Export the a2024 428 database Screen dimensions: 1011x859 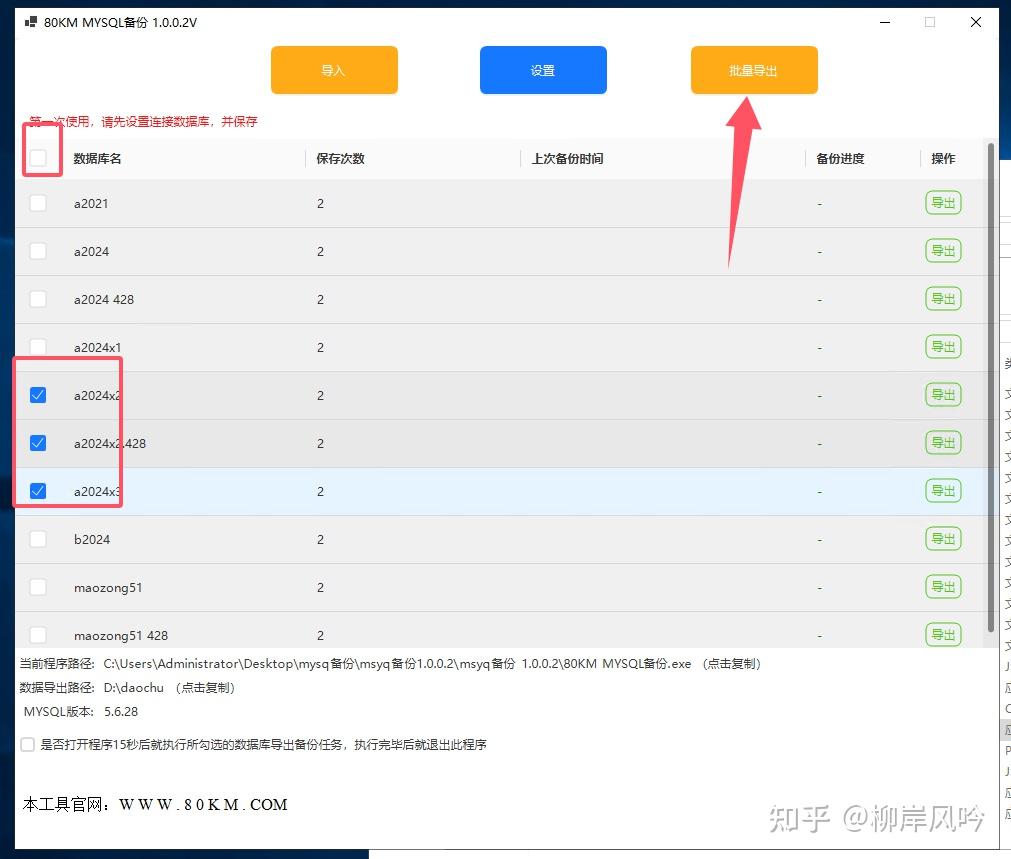coord(942,299)
